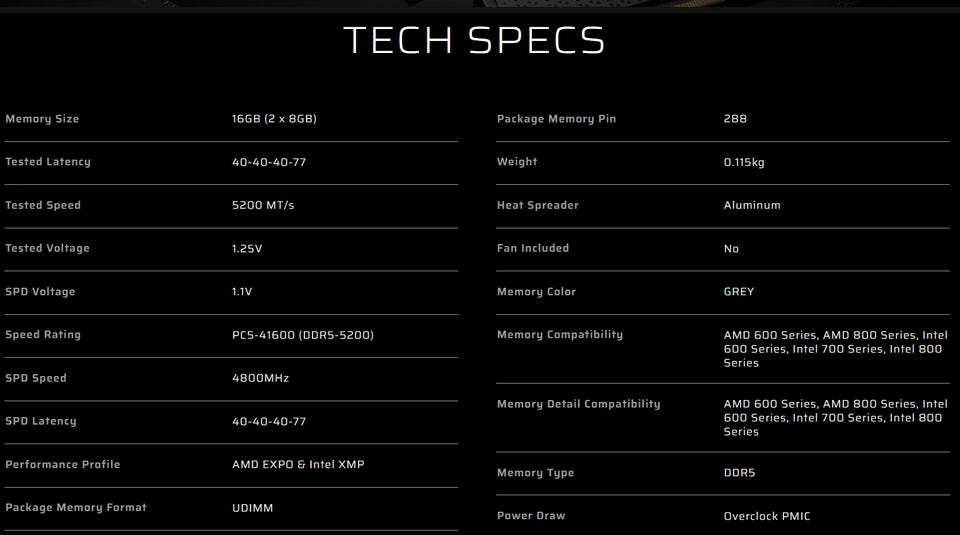Select the 1.25V tested voltage value
Image resolution: width=960 pixels, height=535 pixels.
[247, 249]
